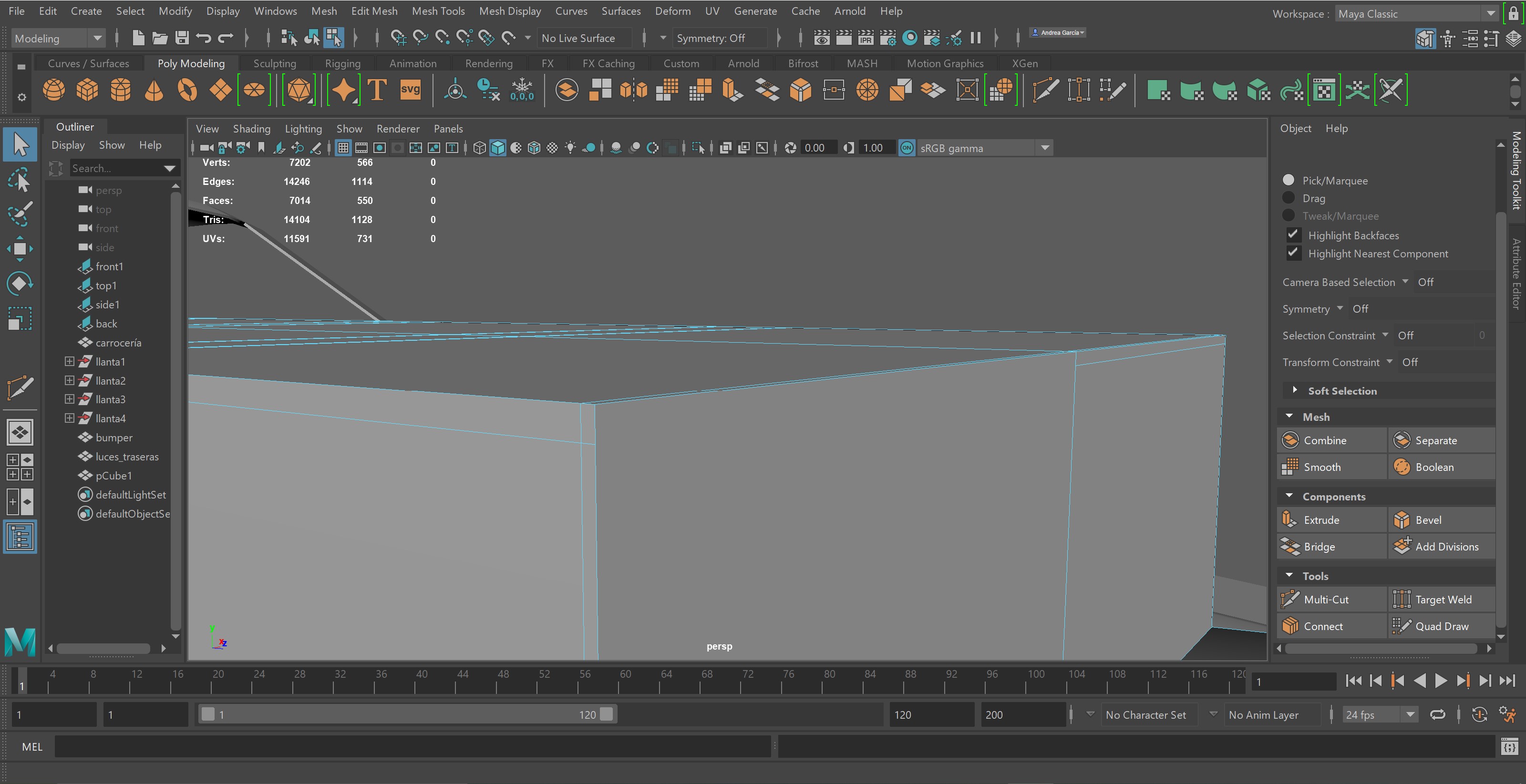Screen dimensions: 1526x784
Task: Create a polygon cube from shelf
Action: coord(87,90)
